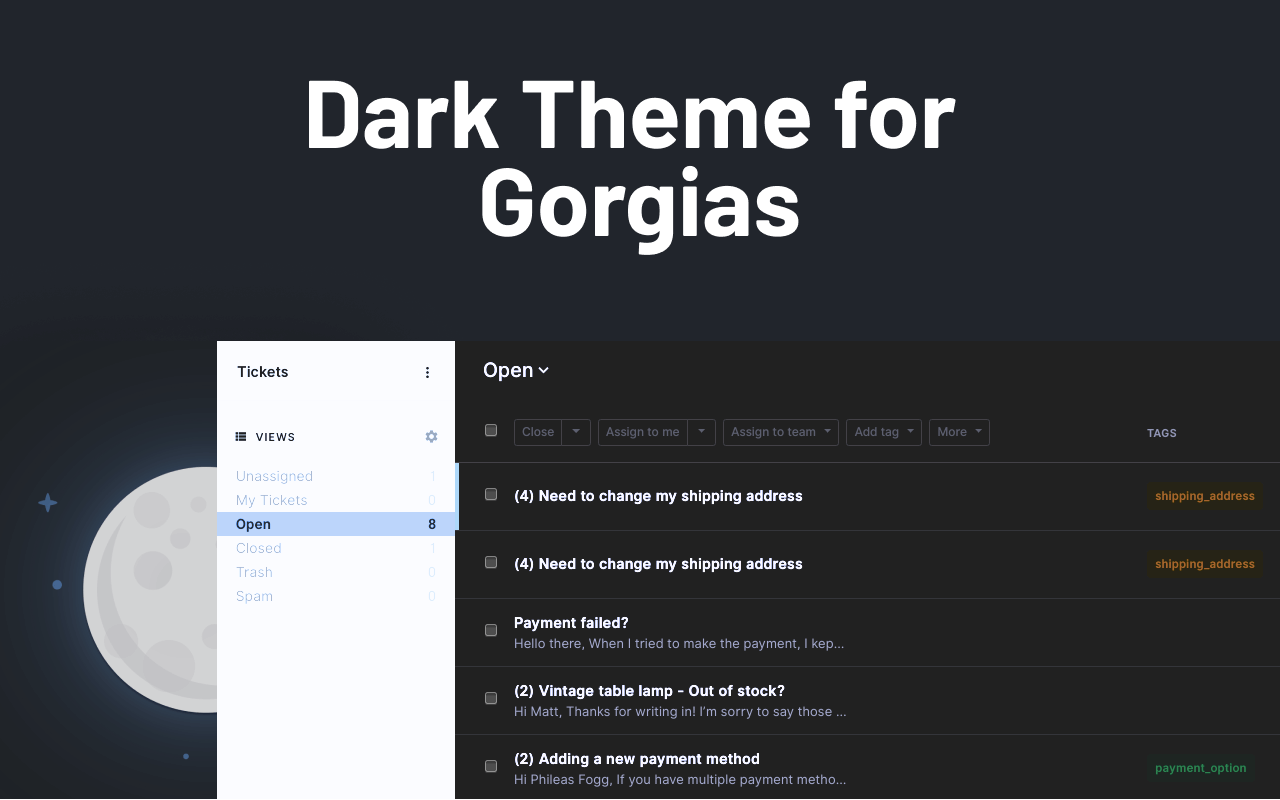View the Spam tickets list
Screen dimensions: 1280x800
(337, 596)
